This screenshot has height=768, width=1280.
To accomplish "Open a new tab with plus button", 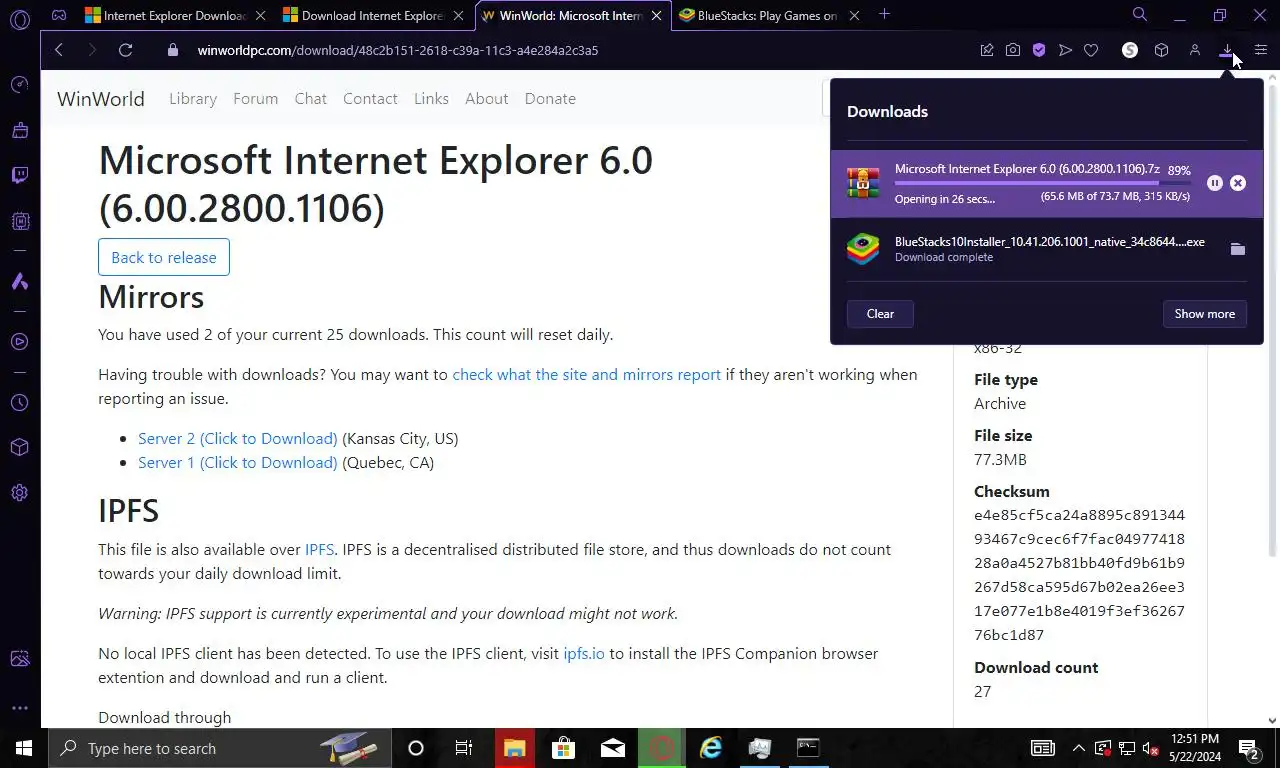I will 884,14.
